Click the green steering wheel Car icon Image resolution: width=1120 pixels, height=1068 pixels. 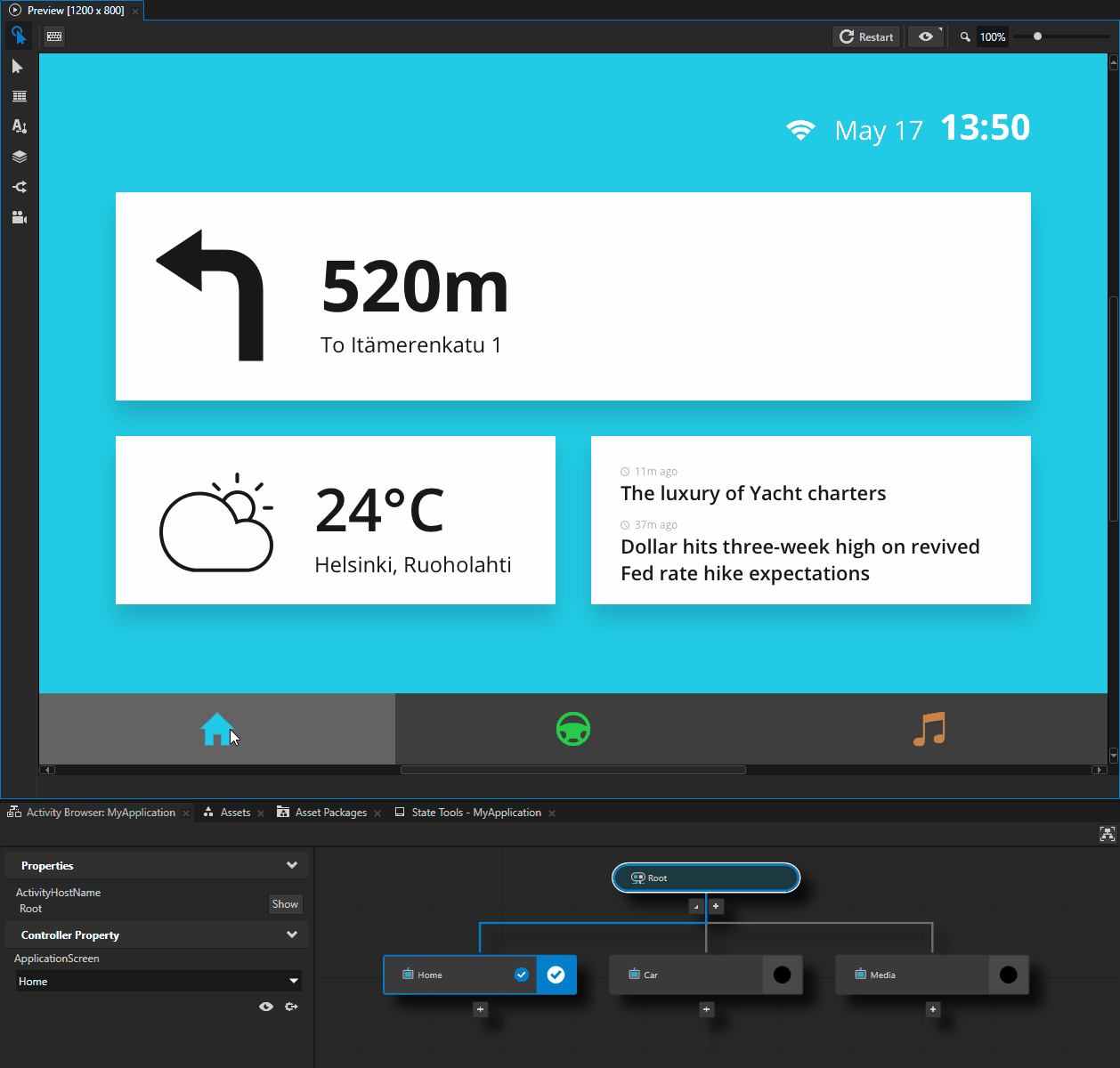tap(573, 729)
